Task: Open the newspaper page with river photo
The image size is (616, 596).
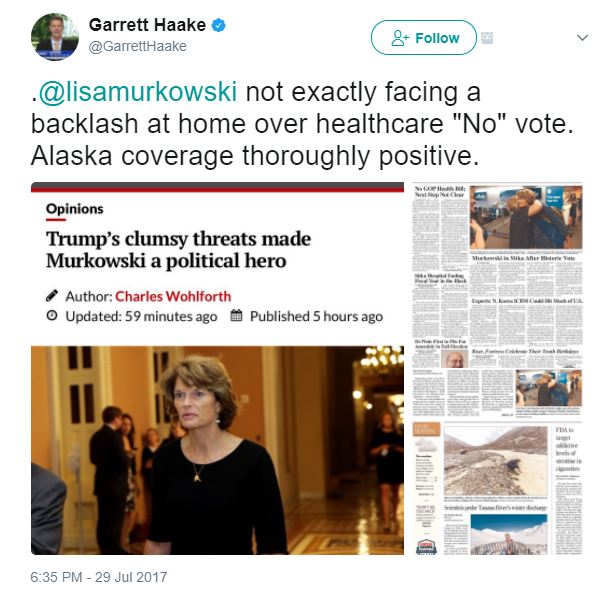Action: pos(497,488)
